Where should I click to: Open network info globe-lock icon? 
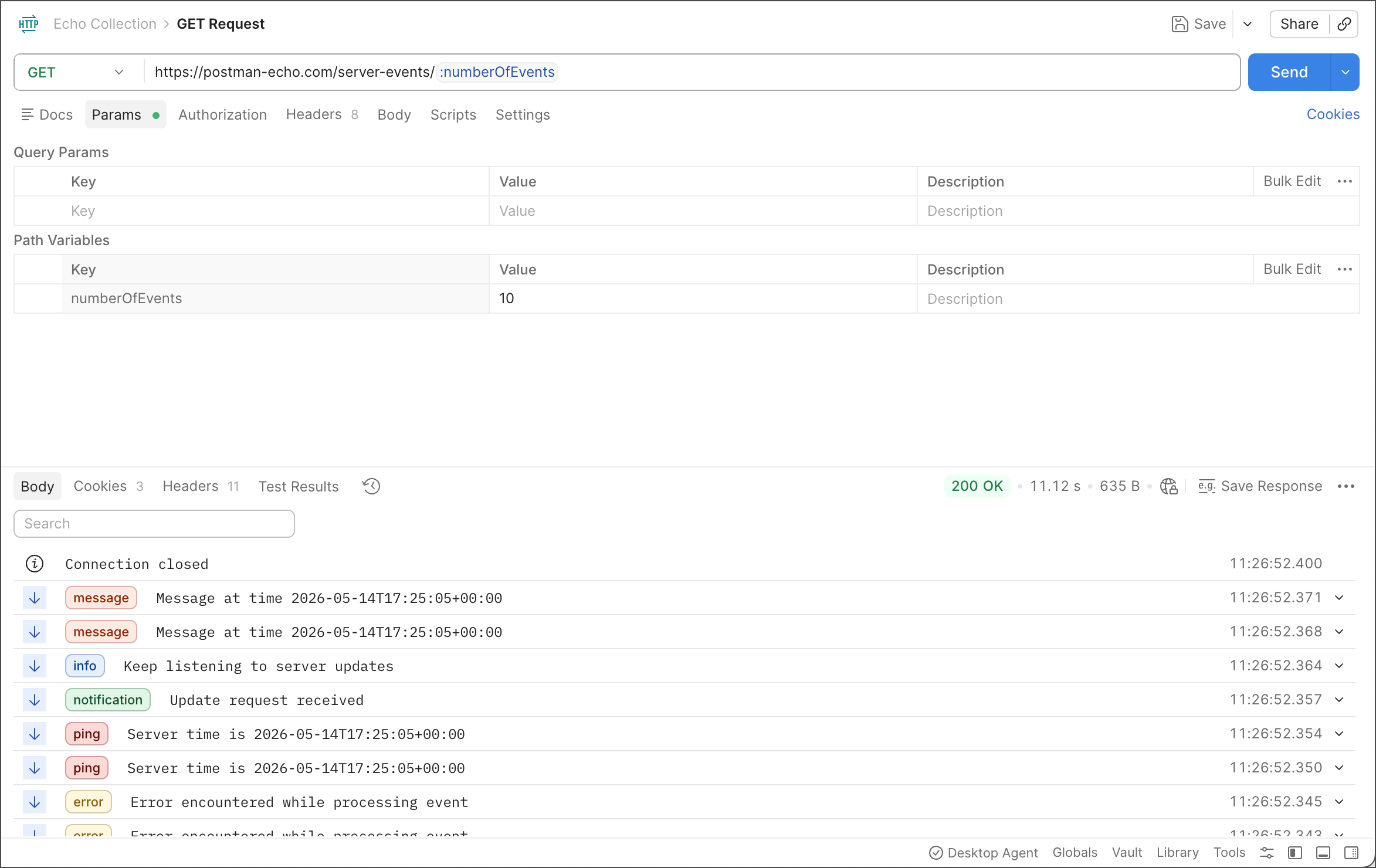(1168, 486)
